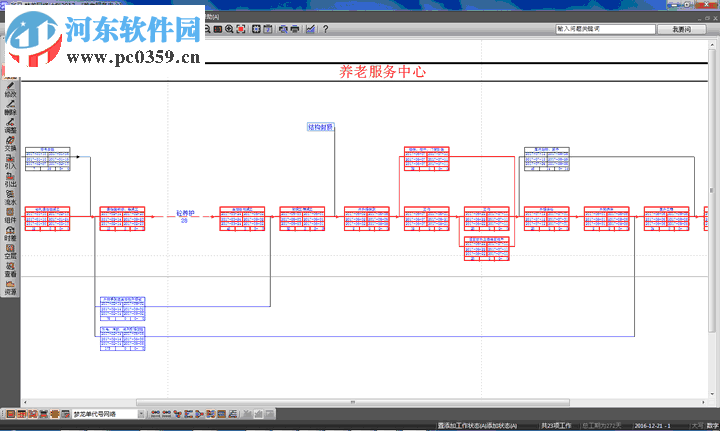
Task: Select the 空层 (empty layer) sidebar tool
Action: click(x=10, y=251)
